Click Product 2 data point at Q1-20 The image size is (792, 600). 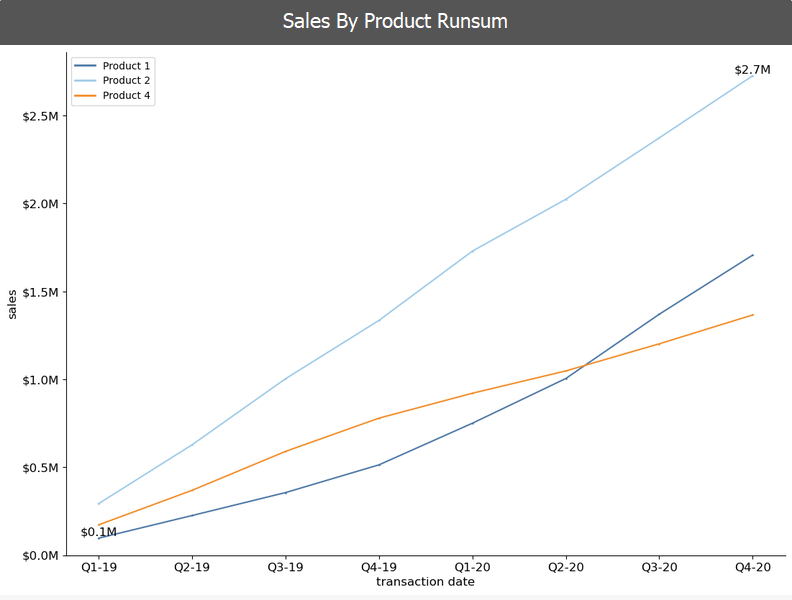point(472,251)
